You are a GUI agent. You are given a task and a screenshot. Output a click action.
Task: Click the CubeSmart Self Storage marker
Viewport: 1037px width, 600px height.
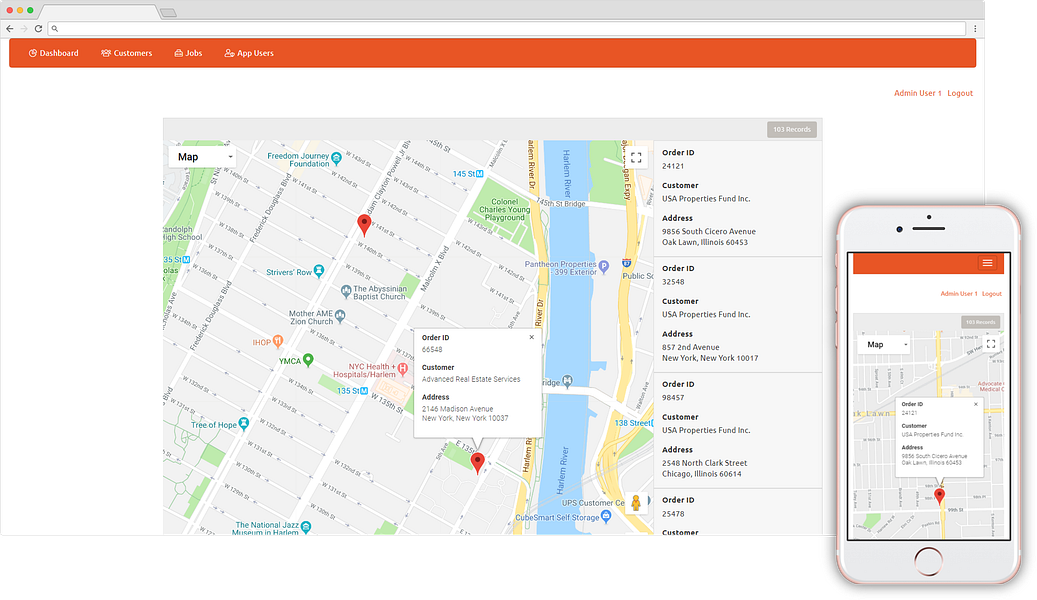pyautogui.click(x=606, y=516)
